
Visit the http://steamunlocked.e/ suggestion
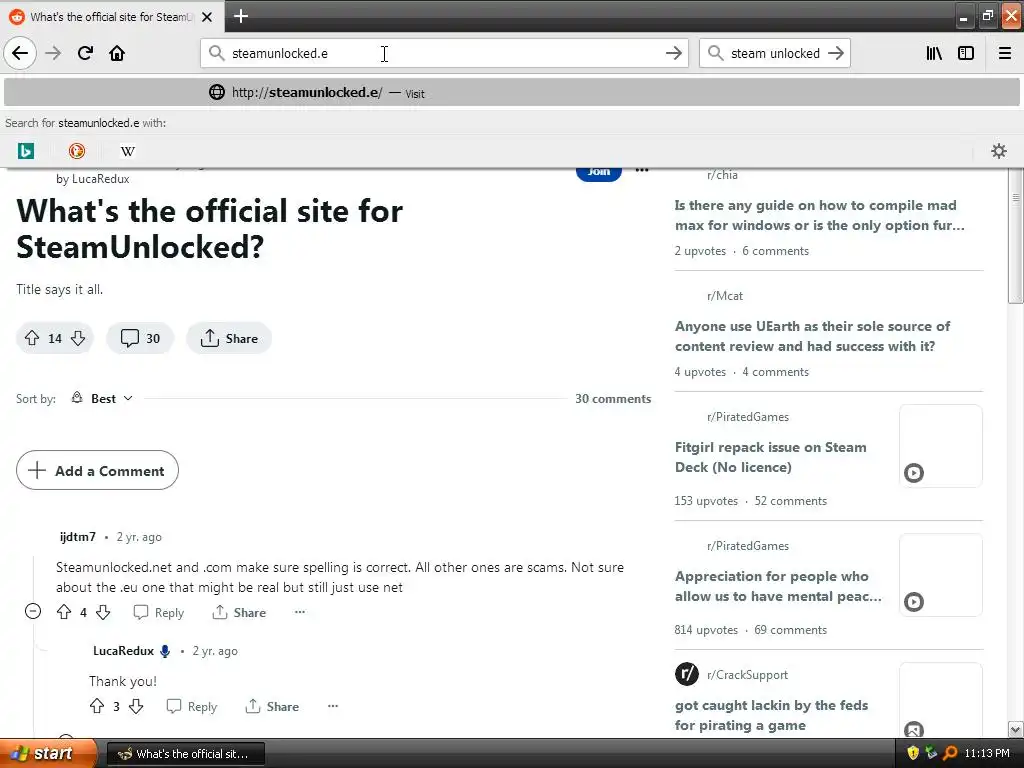point(512,93)
